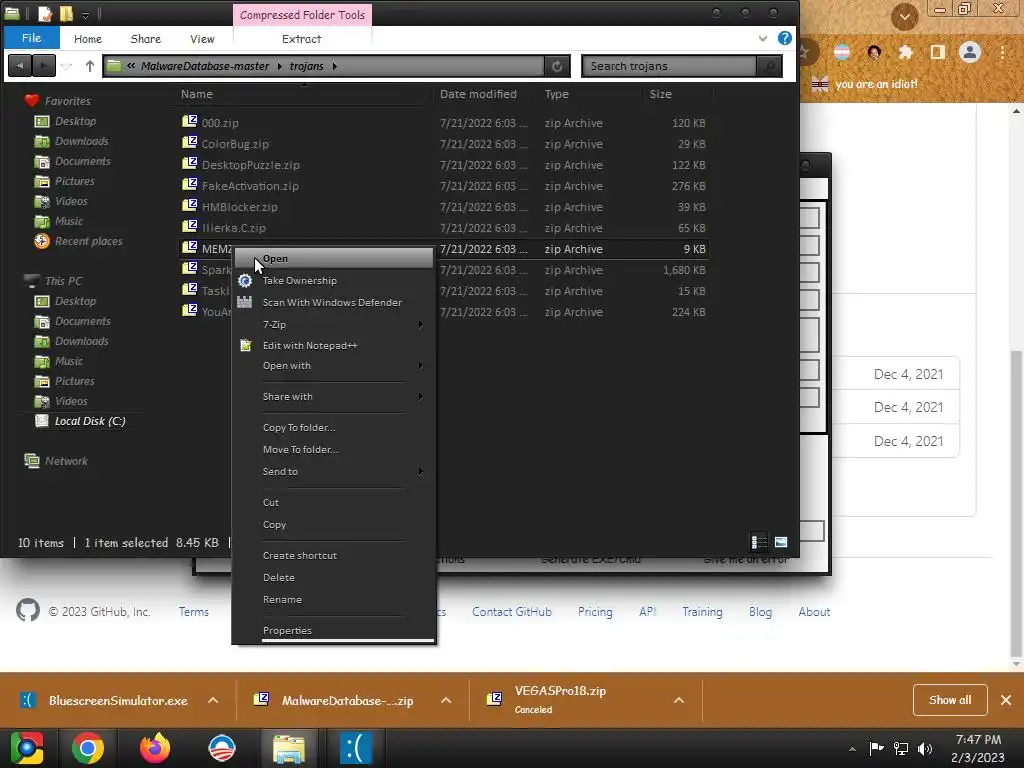
Task: Select Rename in the context menu
Action: point(334,600)
